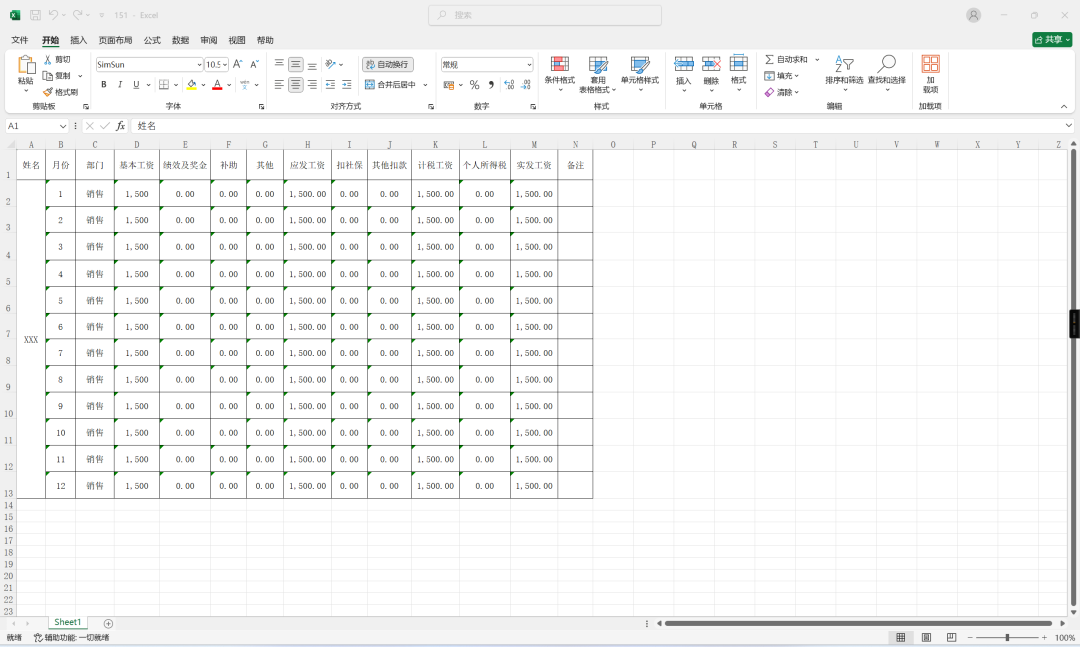
Task: Apply percent style with the % icon
Action: (474, 85)
